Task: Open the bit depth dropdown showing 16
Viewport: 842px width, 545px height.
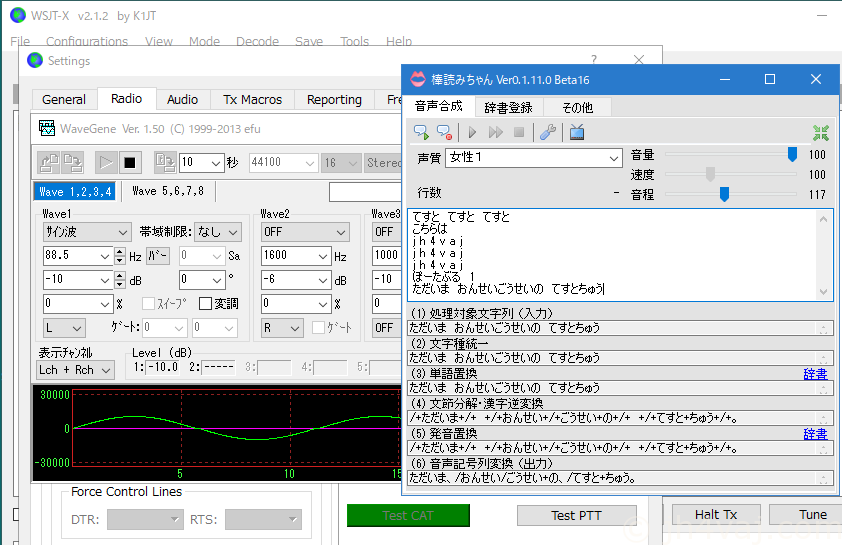Action: pos(340,163)
